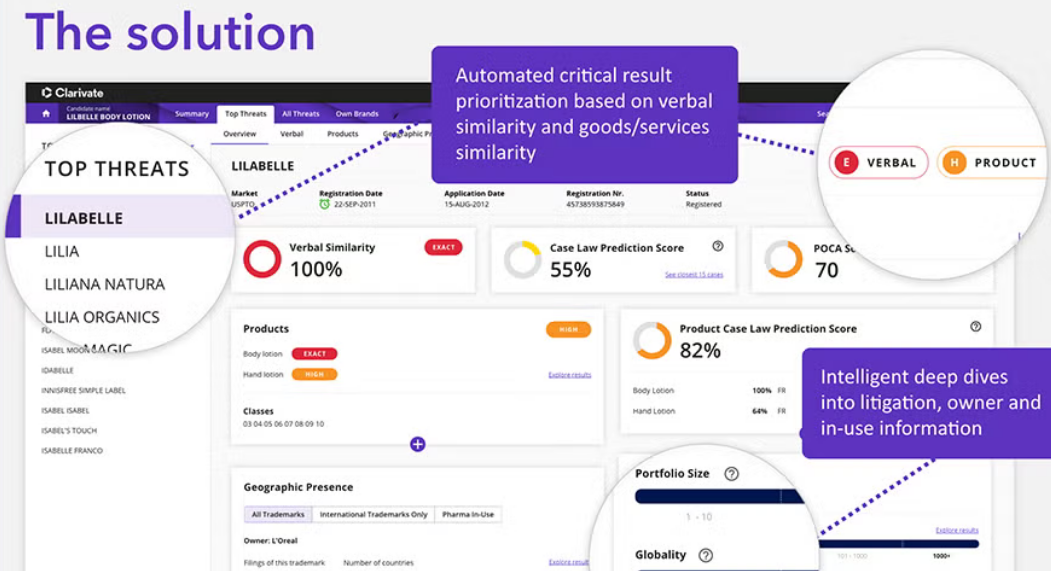
Task: Select LILIA in Top Threats list
Action: click(62, 251)
